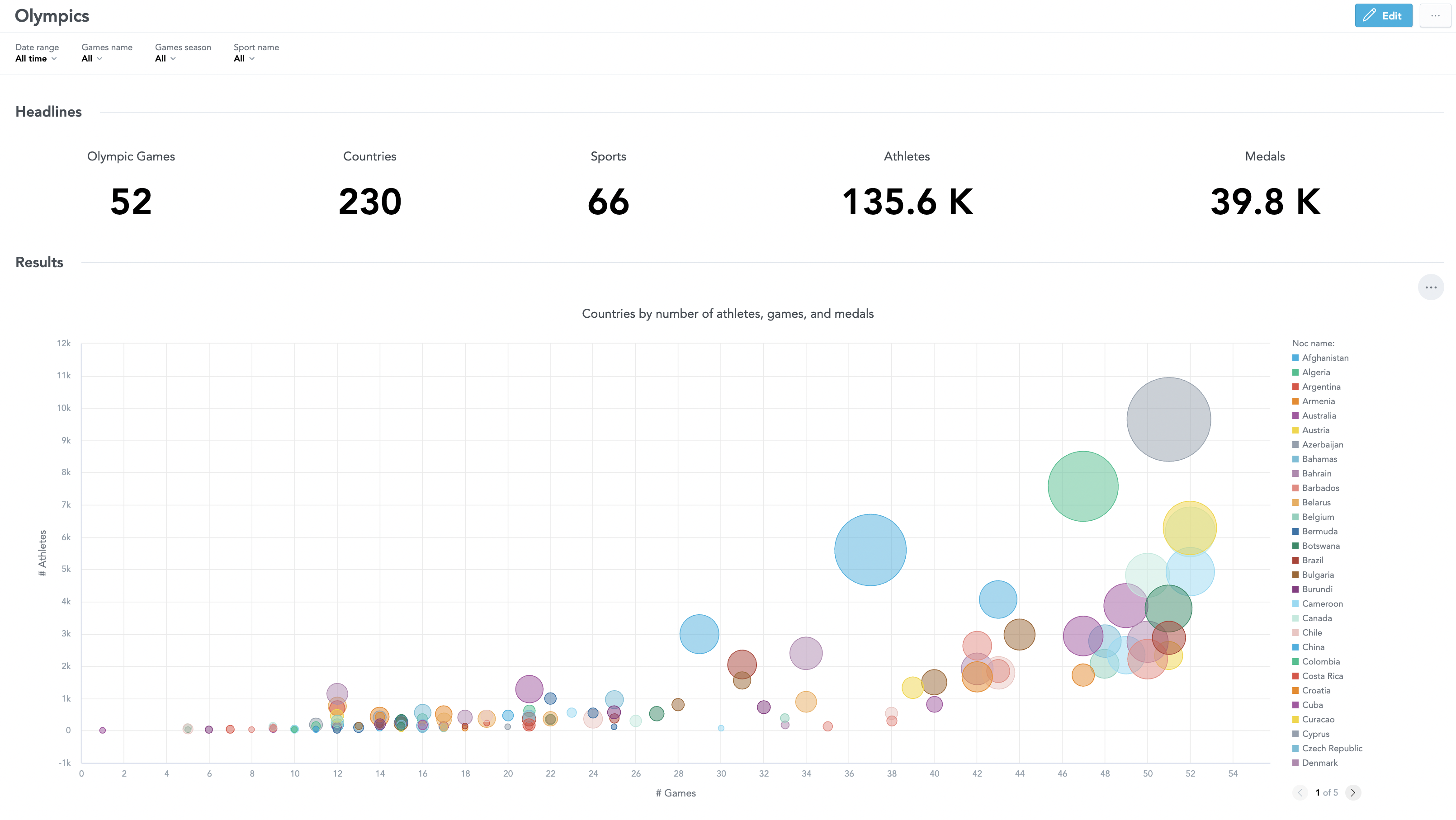The width and height of the screenshot is (1456, 820).
Task: Click the Edit dashboard button
Action: 1383,16
